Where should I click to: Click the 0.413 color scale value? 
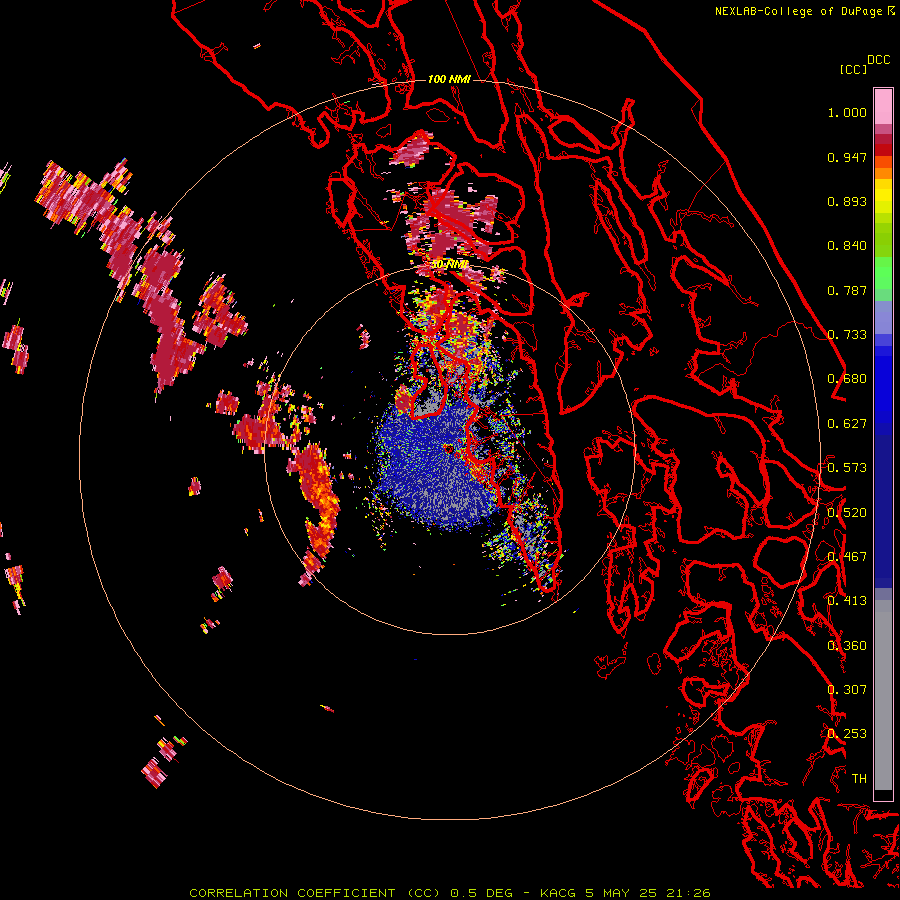847,601
